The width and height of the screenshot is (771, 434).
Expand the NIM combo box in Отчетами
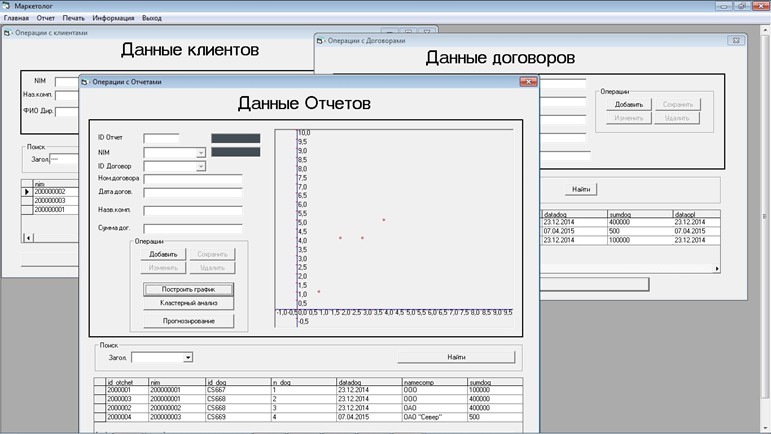(x=201, y=153)
